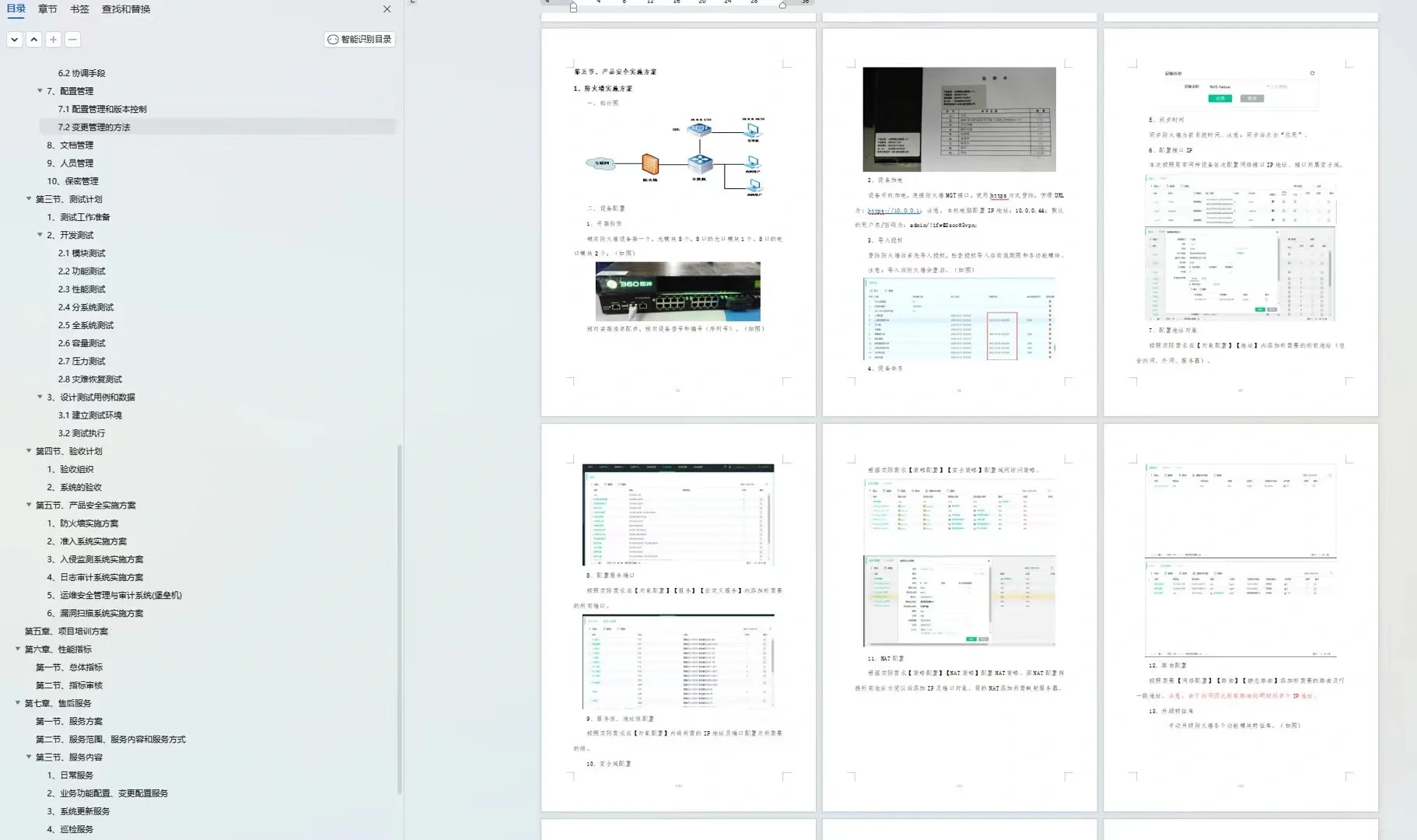Image resolution: width=1417 pixels, height=840 pixels.
Task: Click the left indent marker on the ruler
Action: pos(573,7)
